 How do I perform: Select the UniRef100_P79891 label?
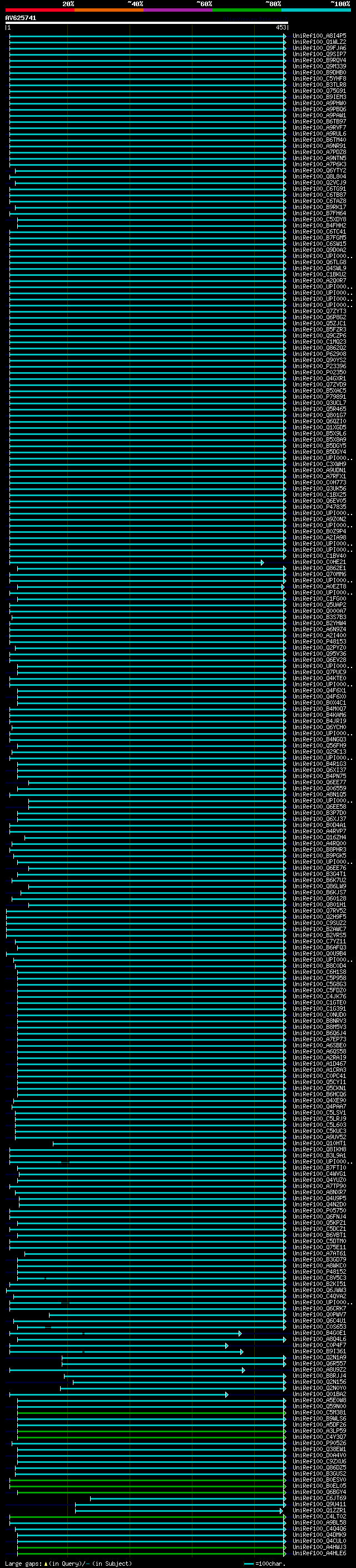[319, 397]
